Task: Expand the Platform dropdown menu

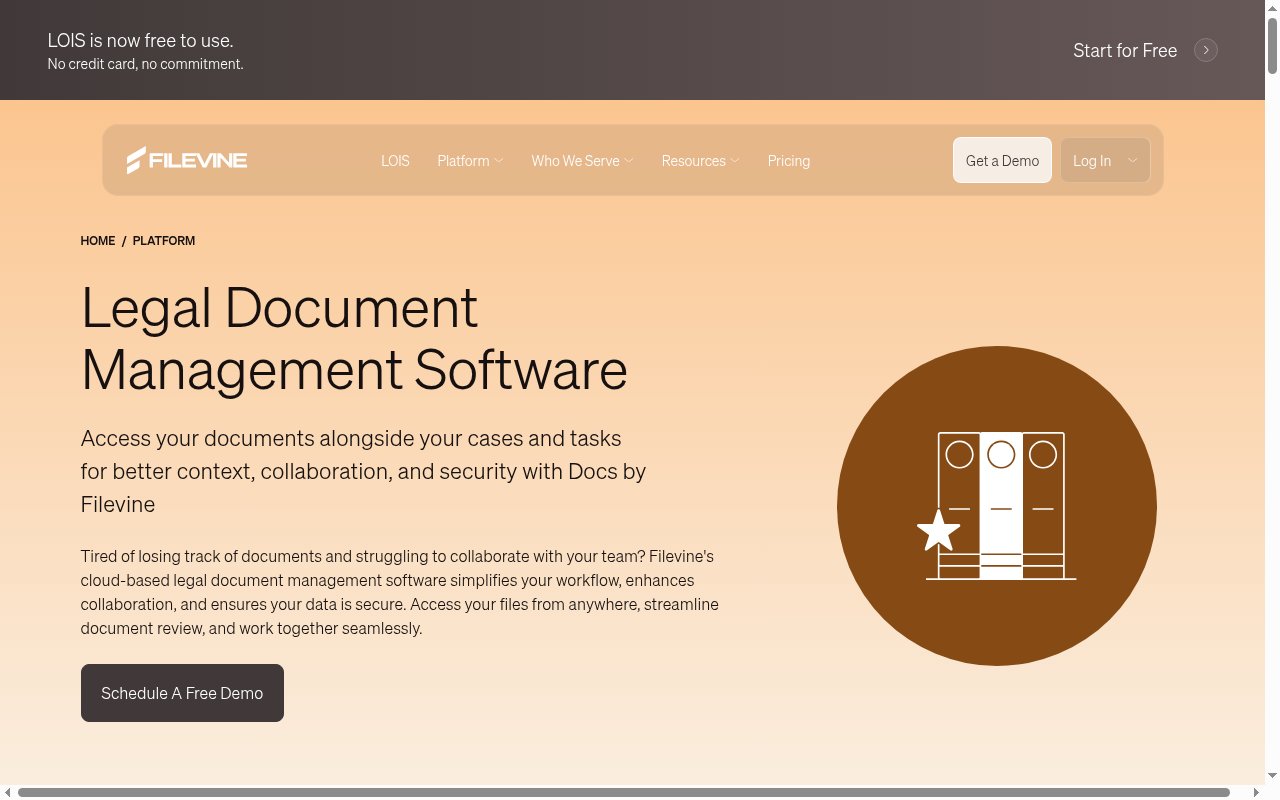Action: click(x=470, y=160)
